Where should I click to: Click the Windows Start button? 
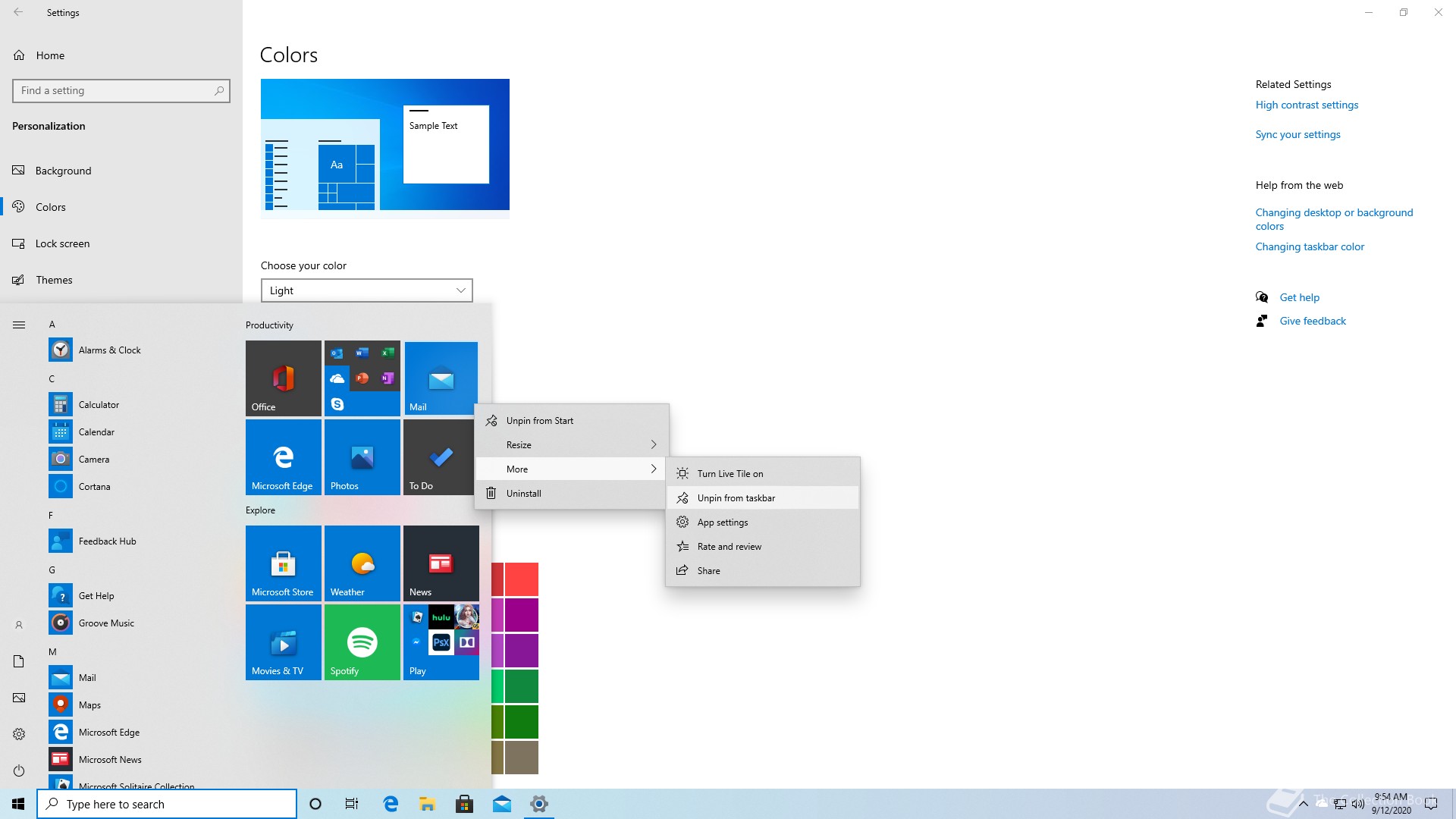pos(18,804)
